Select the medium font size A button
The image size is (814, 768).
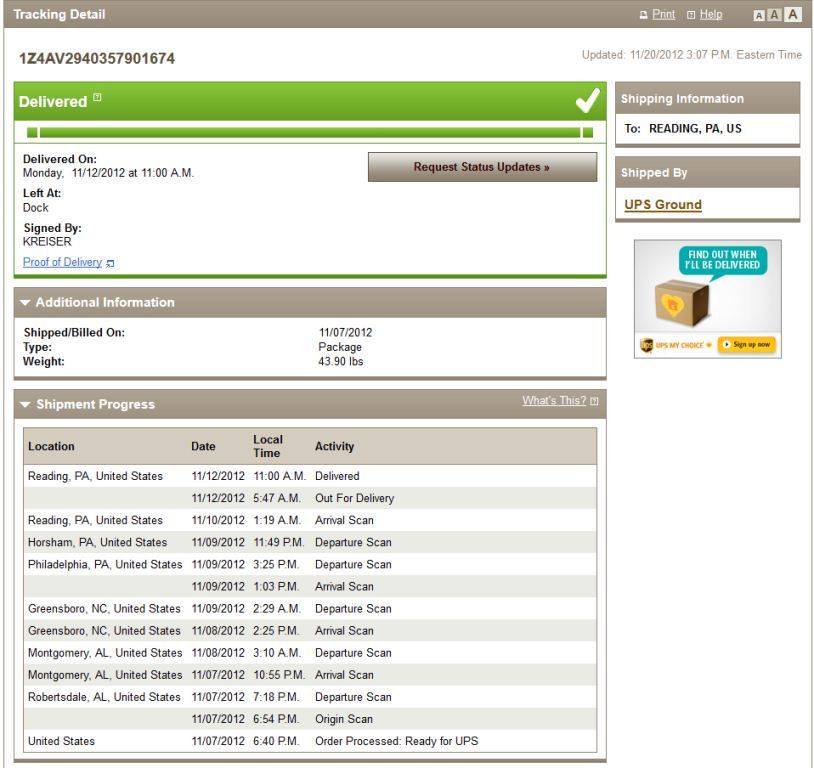pyautogui.click(x=776, y=15)
